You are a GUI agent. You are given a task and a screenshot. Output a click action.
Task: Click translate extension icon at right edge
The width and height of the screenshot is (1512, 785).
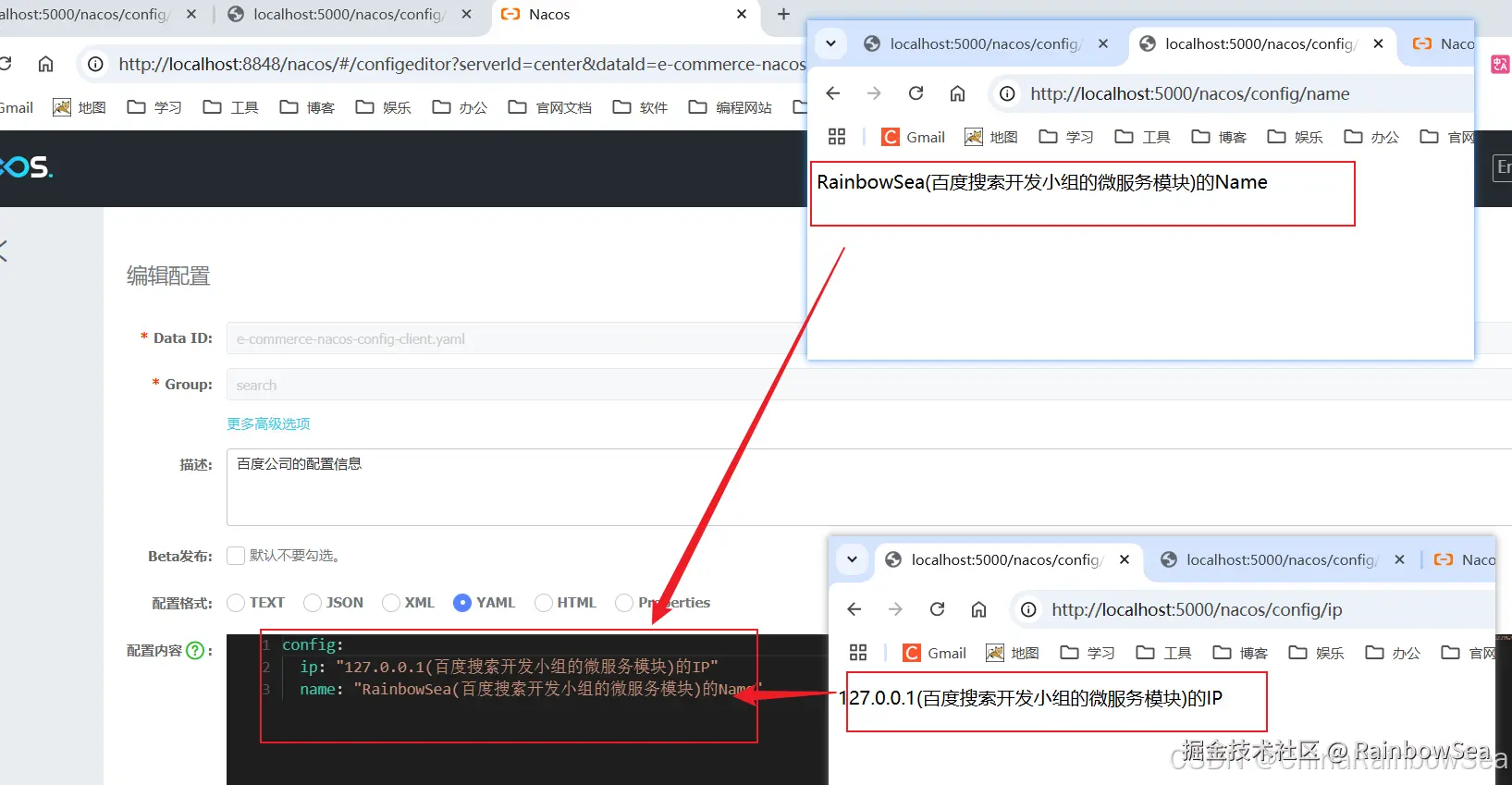pos(1500,64)
